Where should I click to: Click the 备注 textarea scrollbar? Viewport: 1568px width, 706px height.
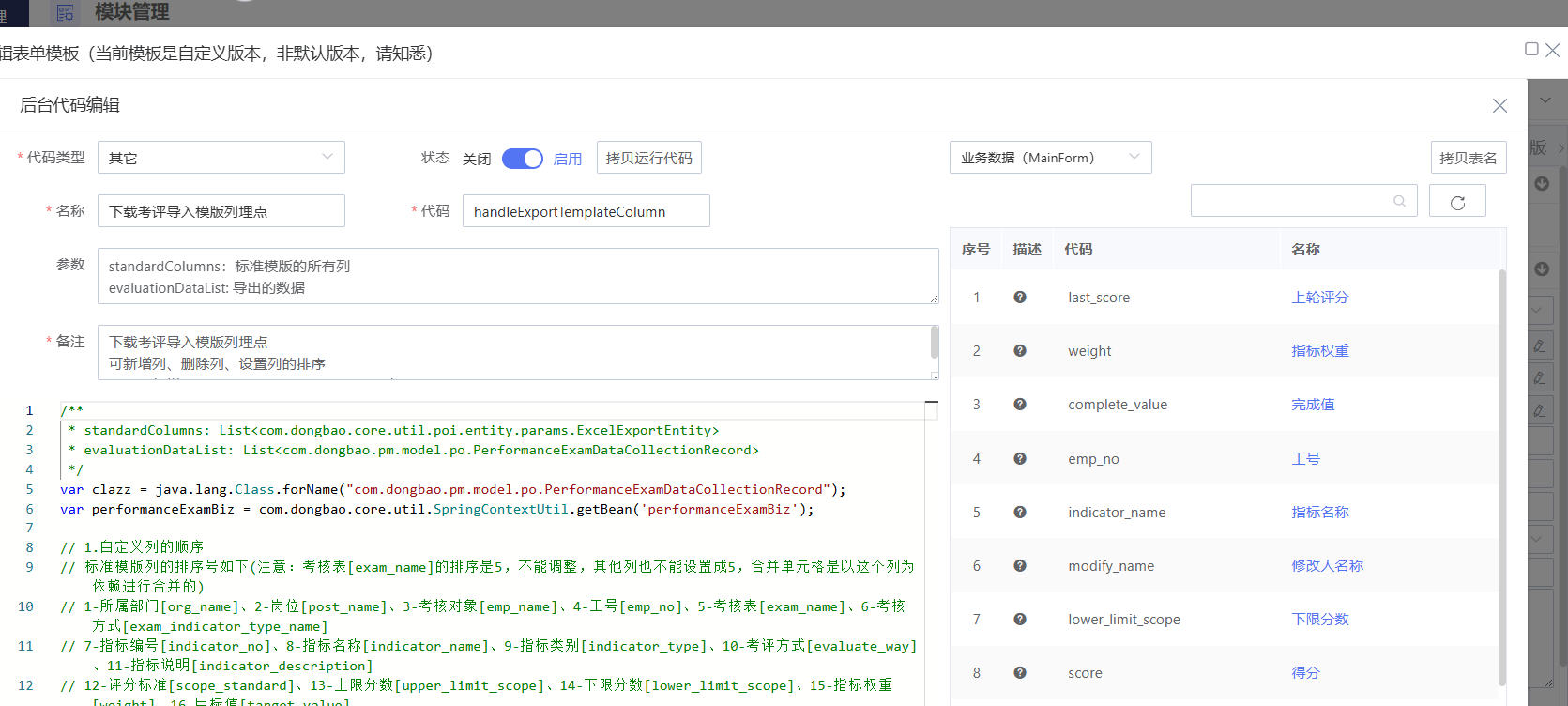[x=934, y=344]
